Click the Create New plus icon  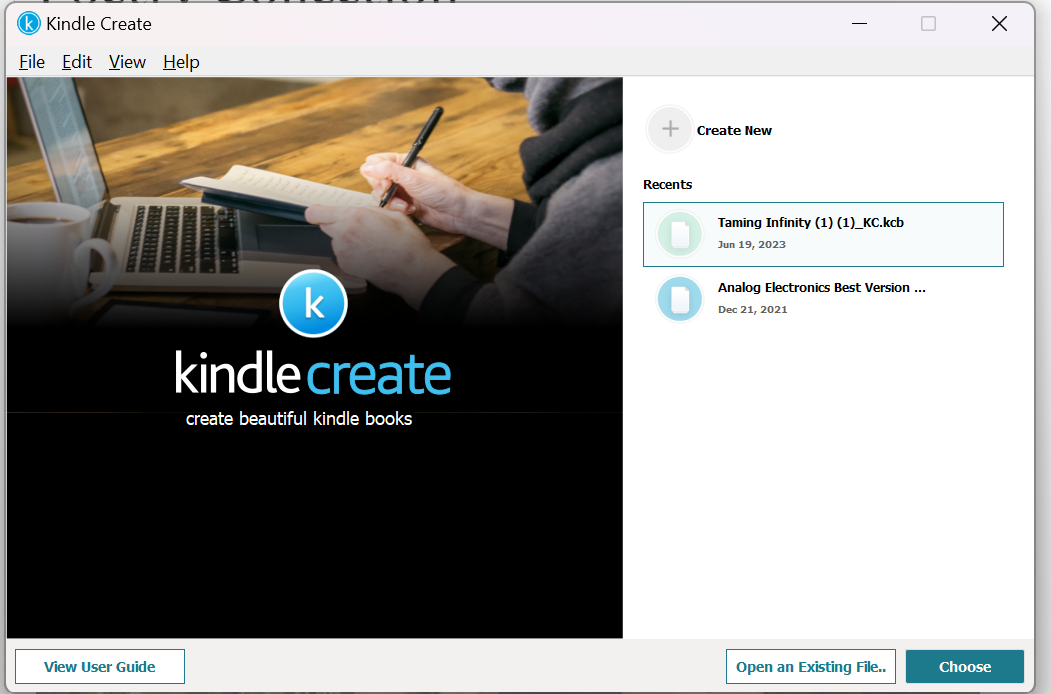click(x=670, y=129)
